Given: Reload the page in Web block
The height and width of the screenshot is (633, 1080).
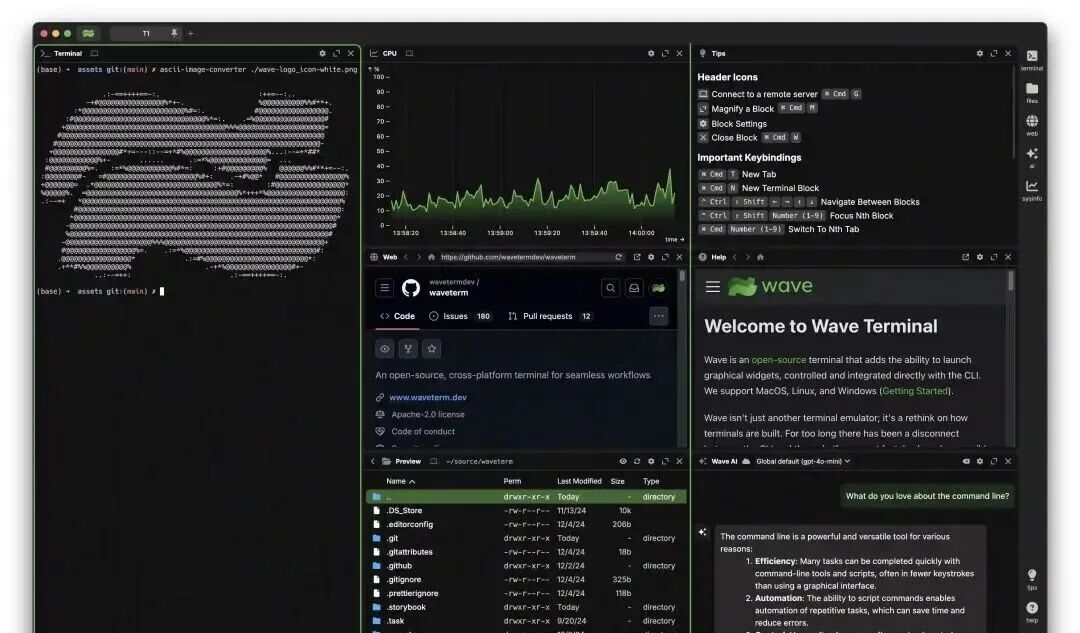Looking at the screenshot, I should pos(619,257).
